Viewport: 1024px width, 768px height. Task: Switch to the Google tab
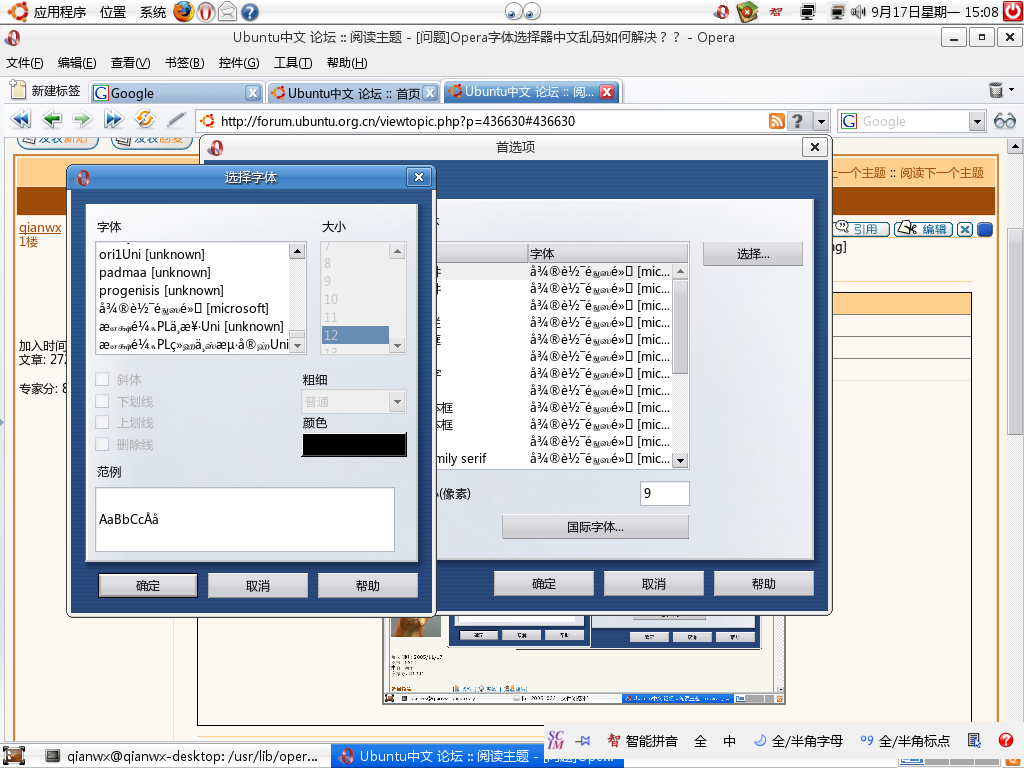(x=176, y=93)
